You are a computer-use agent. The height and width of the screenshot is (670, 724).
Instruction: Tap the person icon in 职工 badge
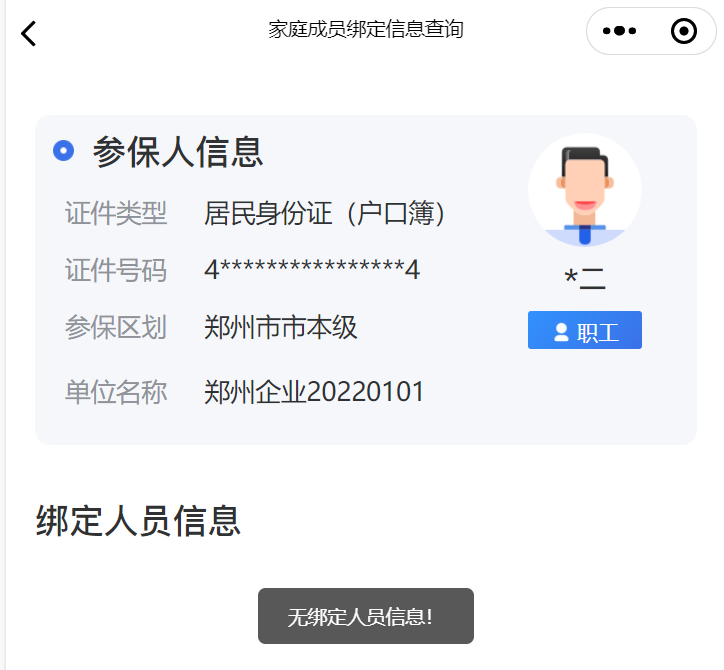pyautogui.click(x=561, y=332)
